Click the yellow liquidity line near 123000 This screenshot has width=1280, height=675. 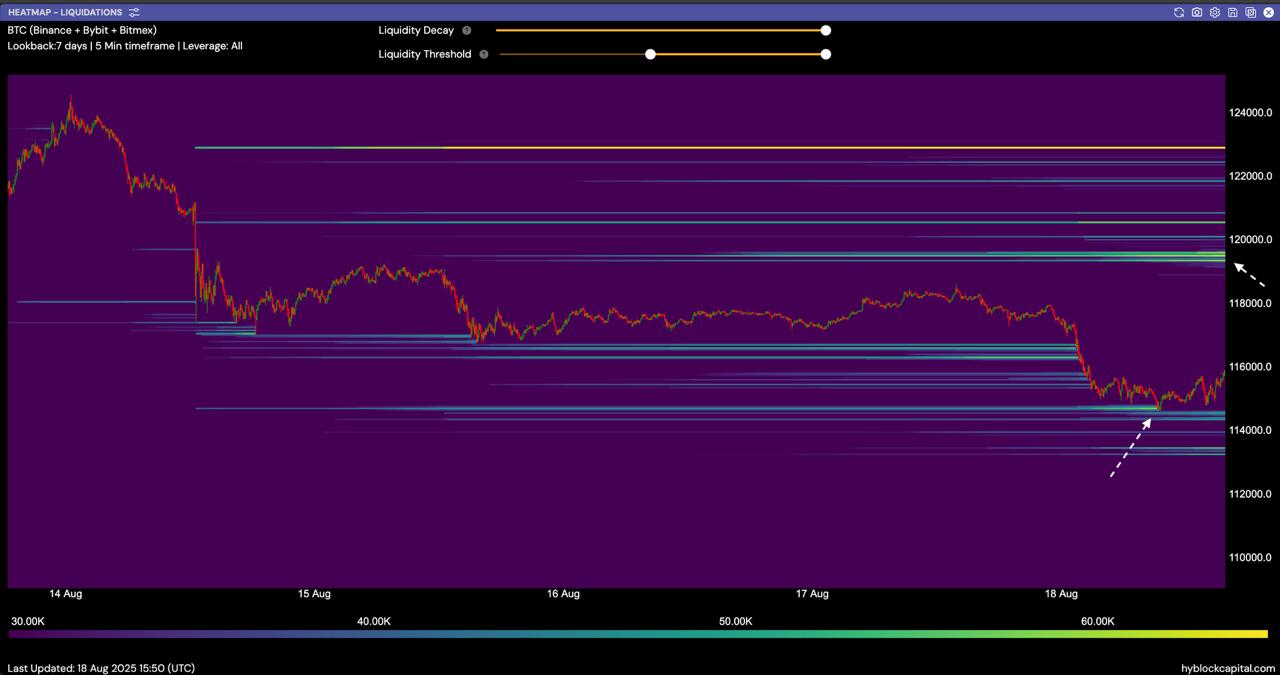800,148
